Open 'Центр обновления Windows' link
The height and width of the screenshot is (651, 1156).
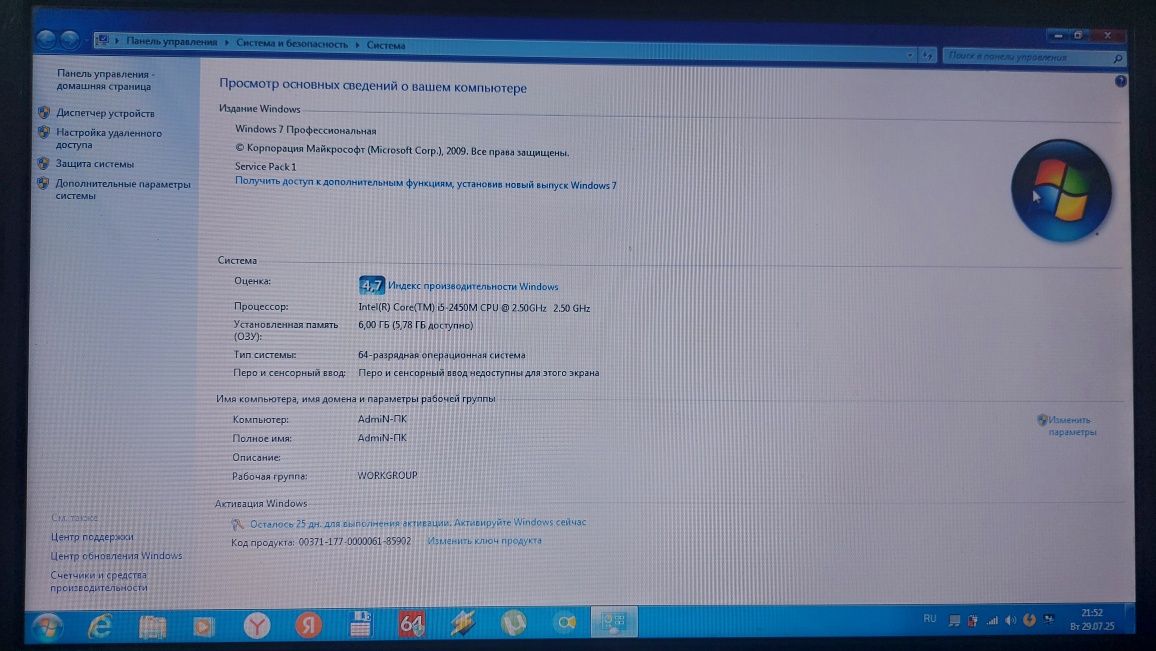[x=116, y=556]
